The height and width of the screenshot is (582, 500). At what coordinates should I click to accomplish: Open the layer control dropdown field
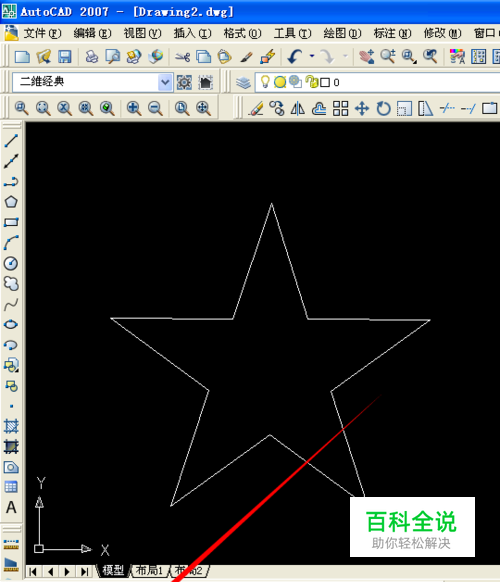pyautogui.click(x=377, y=82)
